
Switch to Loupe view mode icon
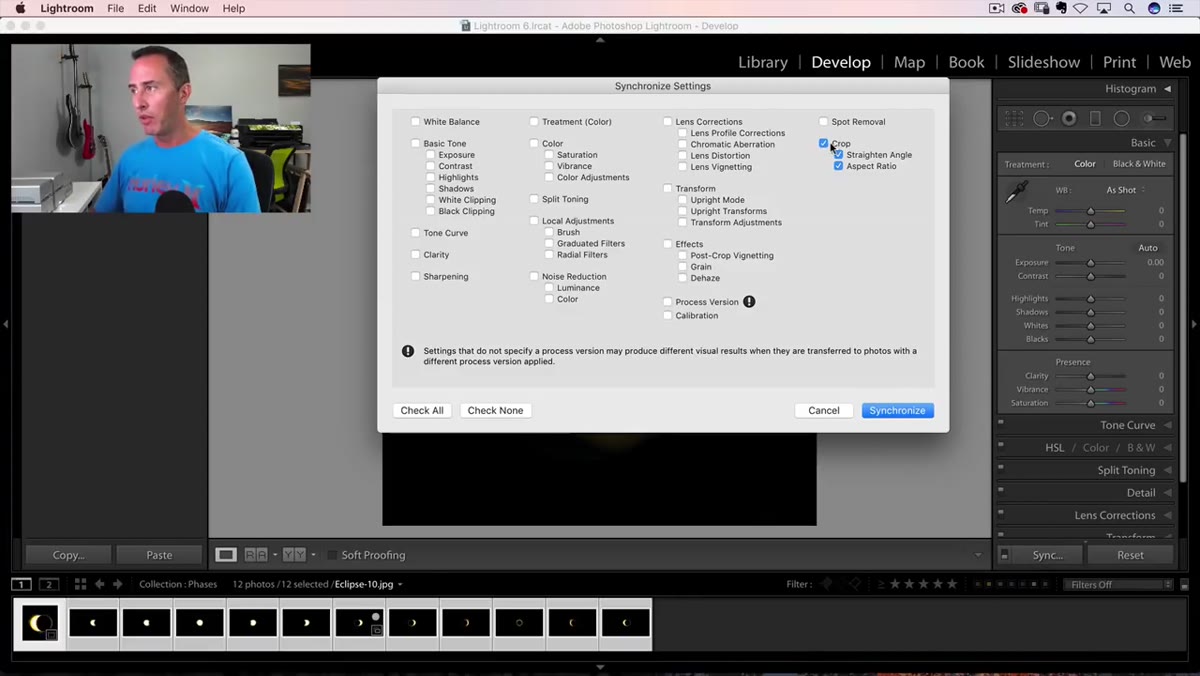pyautogui.click(x=226, y=555)
